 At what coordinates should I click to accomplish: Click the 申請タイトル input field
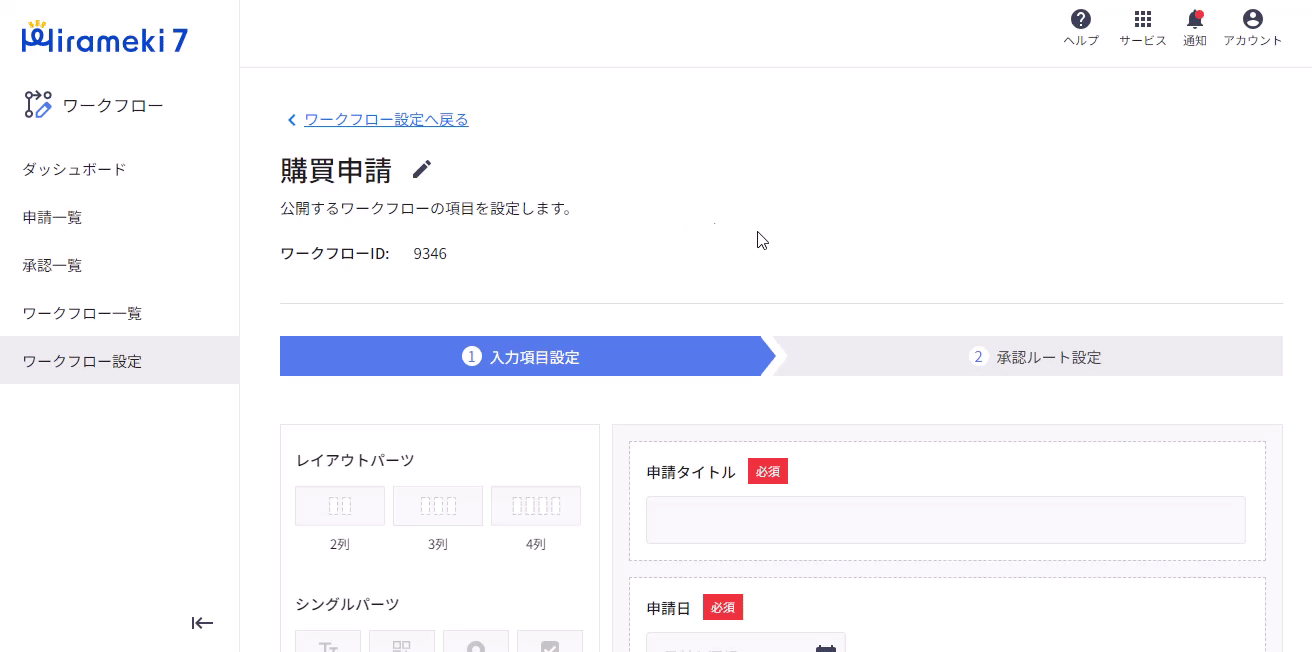945,520
